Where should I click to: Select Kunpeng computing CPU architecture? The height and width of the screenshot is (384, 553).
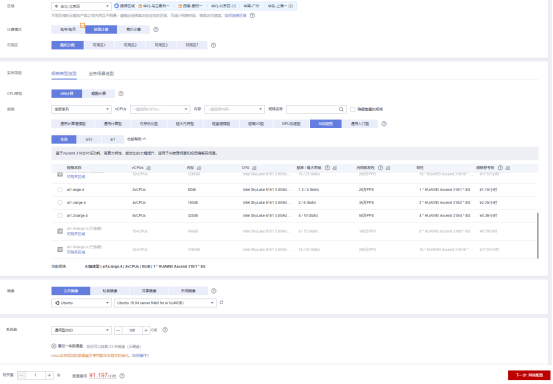99,93
